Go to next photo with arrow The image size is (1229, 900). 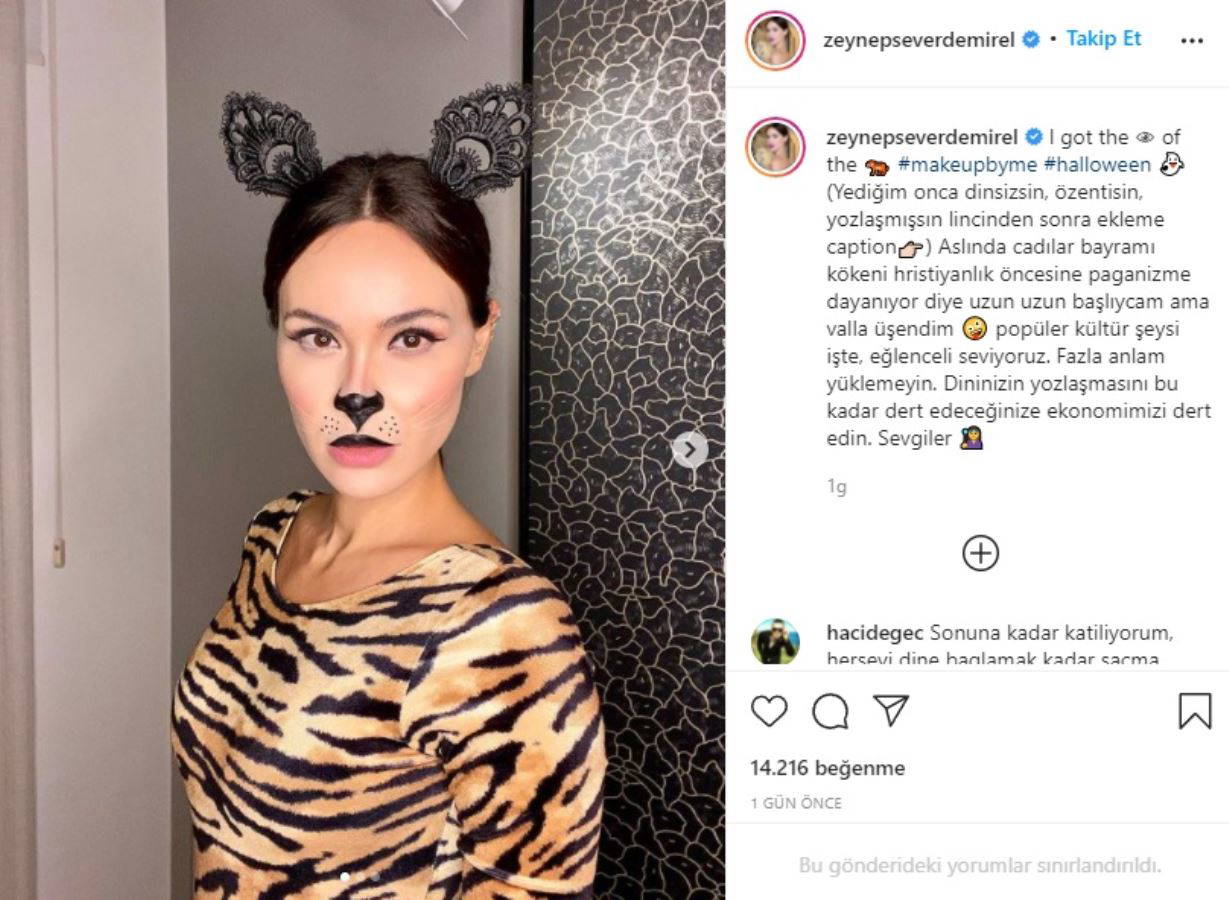tap(690, 449)
